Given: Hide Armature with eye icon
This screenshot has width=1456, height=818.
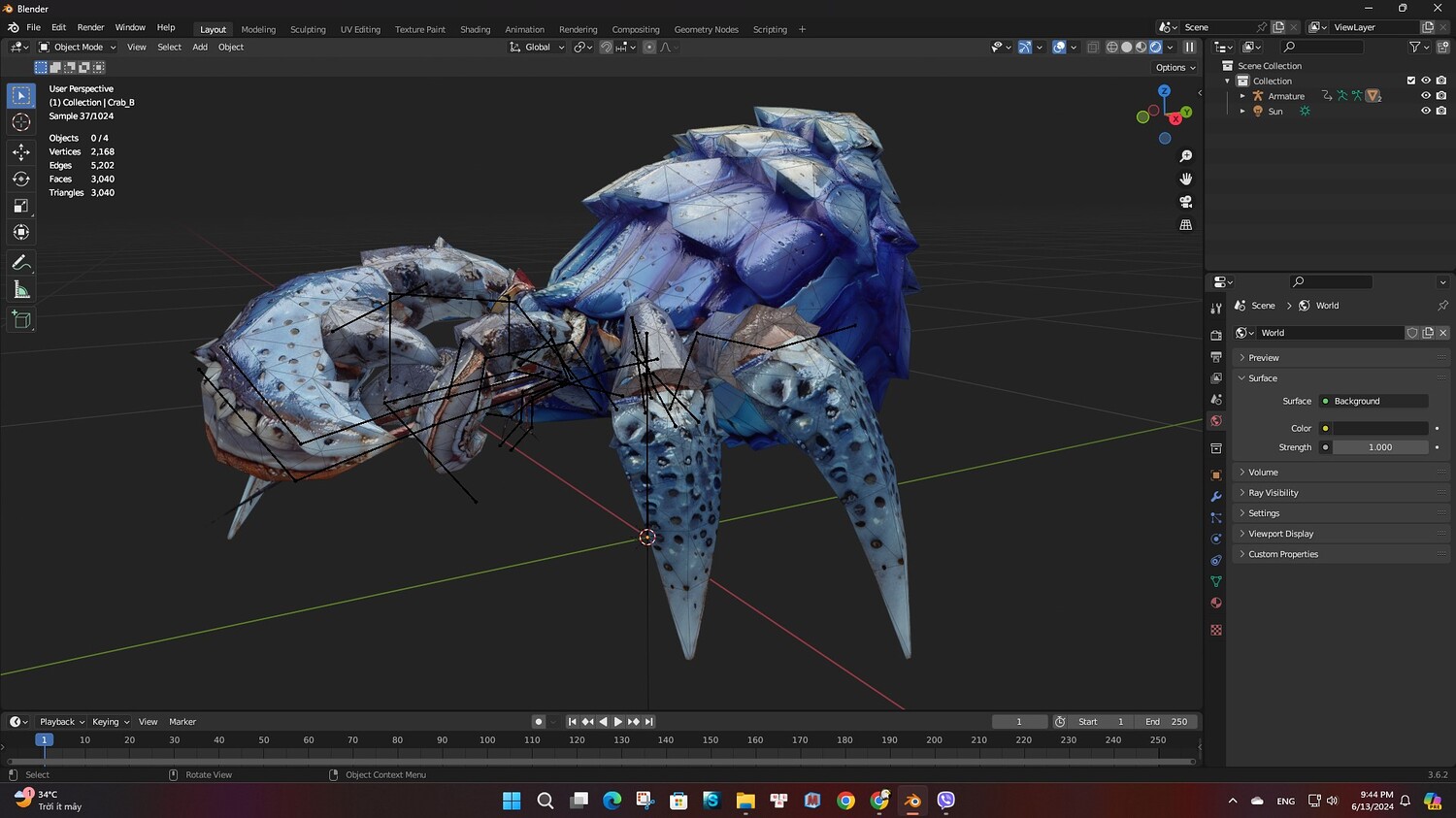Looking at the screenshot, I should tap(1426, 96).
